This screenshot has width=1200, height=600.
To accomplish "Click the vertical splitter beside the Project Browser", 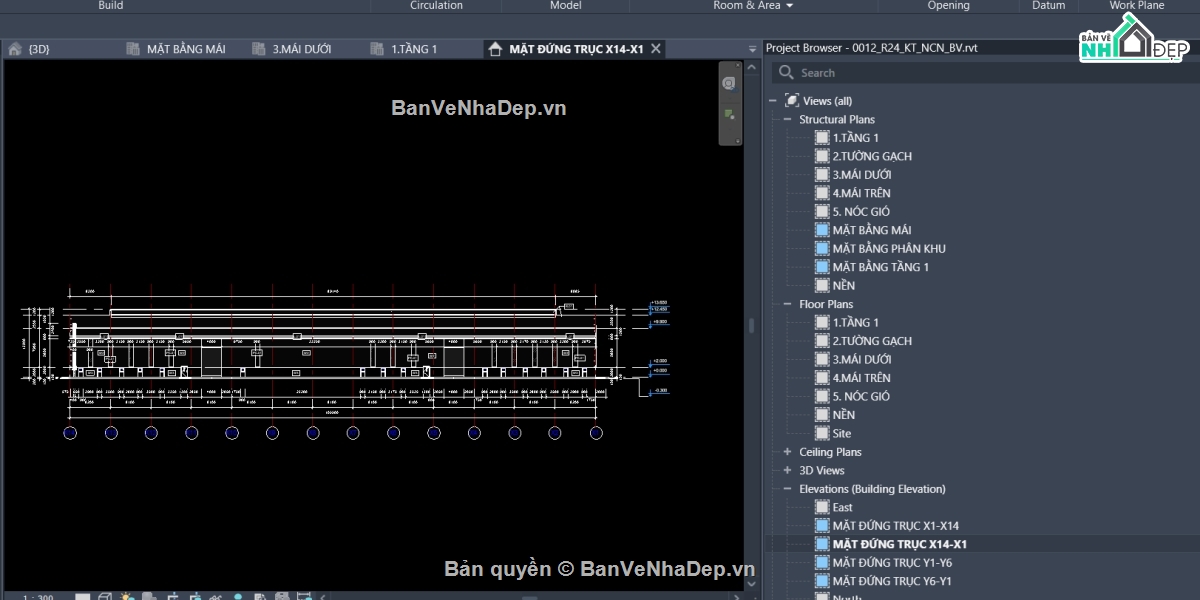I will click(x=751, y=326).
